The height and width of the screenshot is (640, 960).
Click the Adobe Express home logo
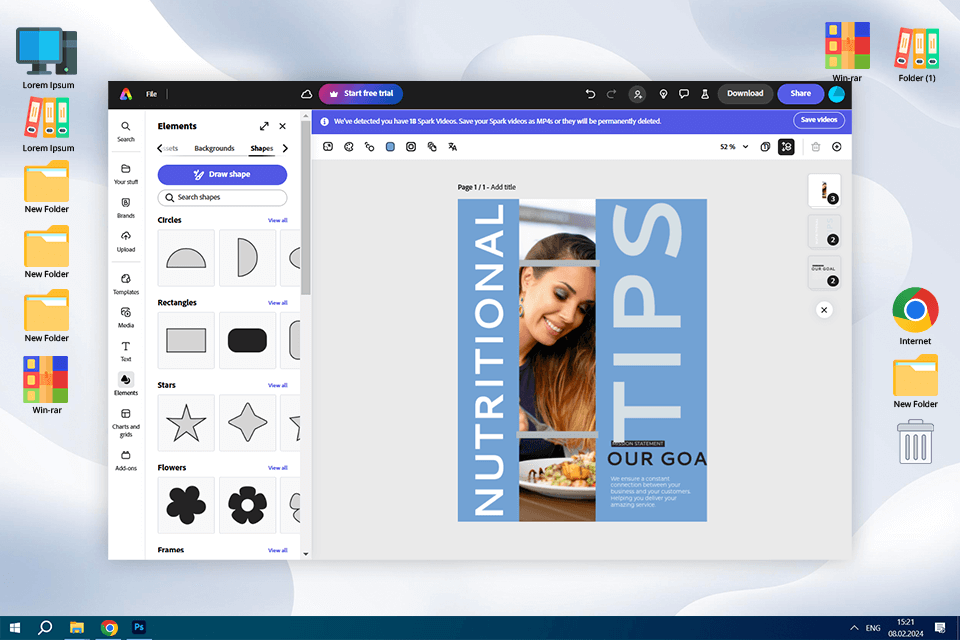pos(126,94)
